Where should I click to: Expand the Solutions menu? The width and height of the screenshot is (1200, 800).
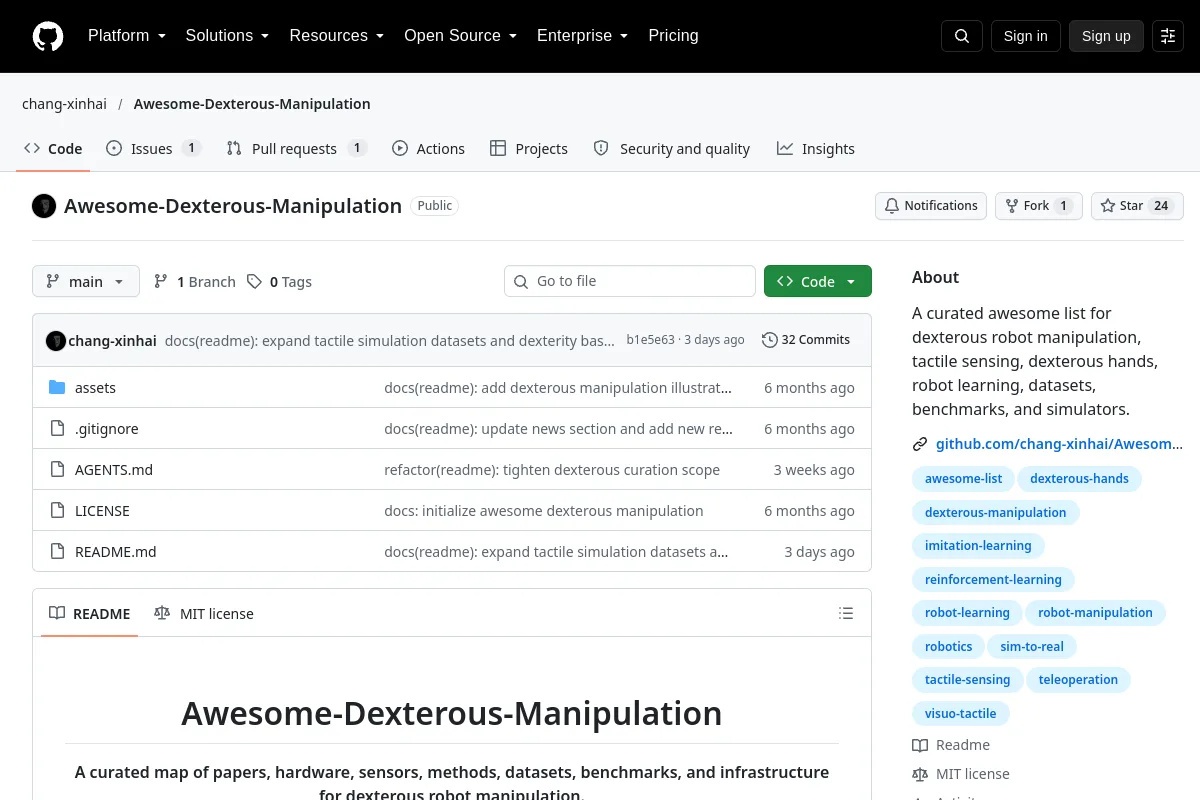(227, 36)
